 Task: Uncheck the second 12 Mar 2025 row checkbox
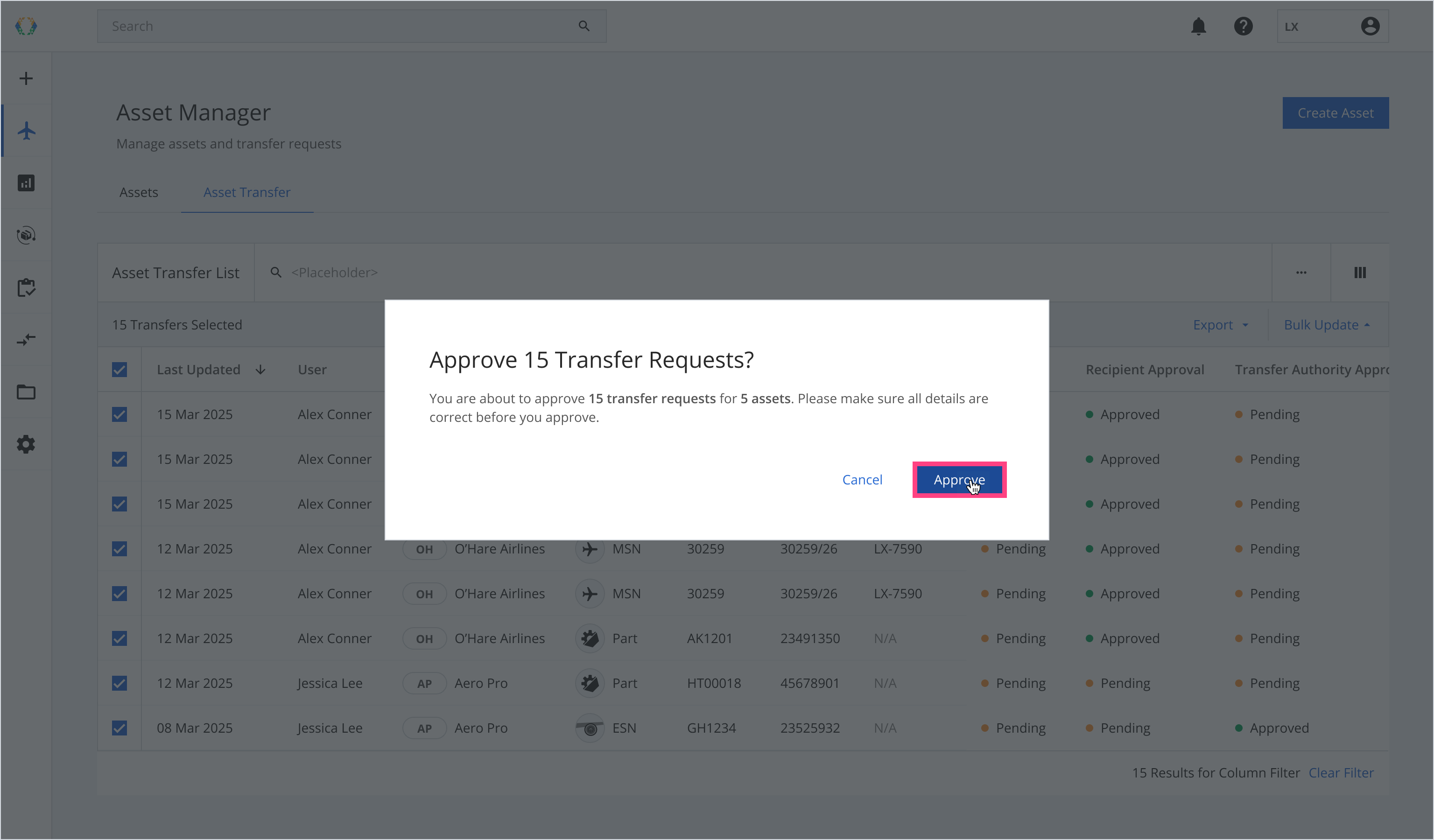pyautogui.click(x=119, y=594)
